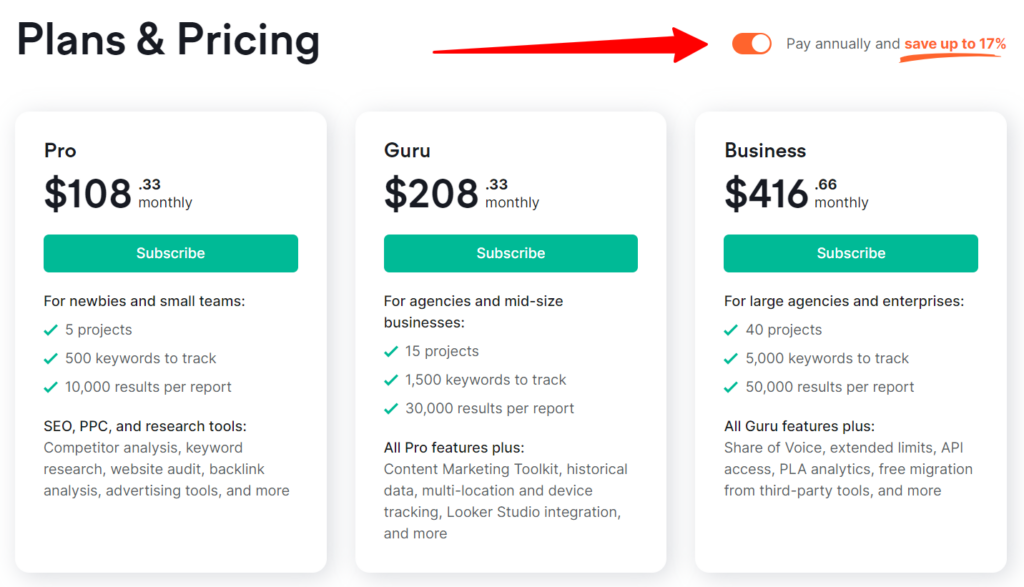This screenshot has width=1024, height=587.
Task: Click the checkmark beside 40 projects
Action: (x=732, y=329)
